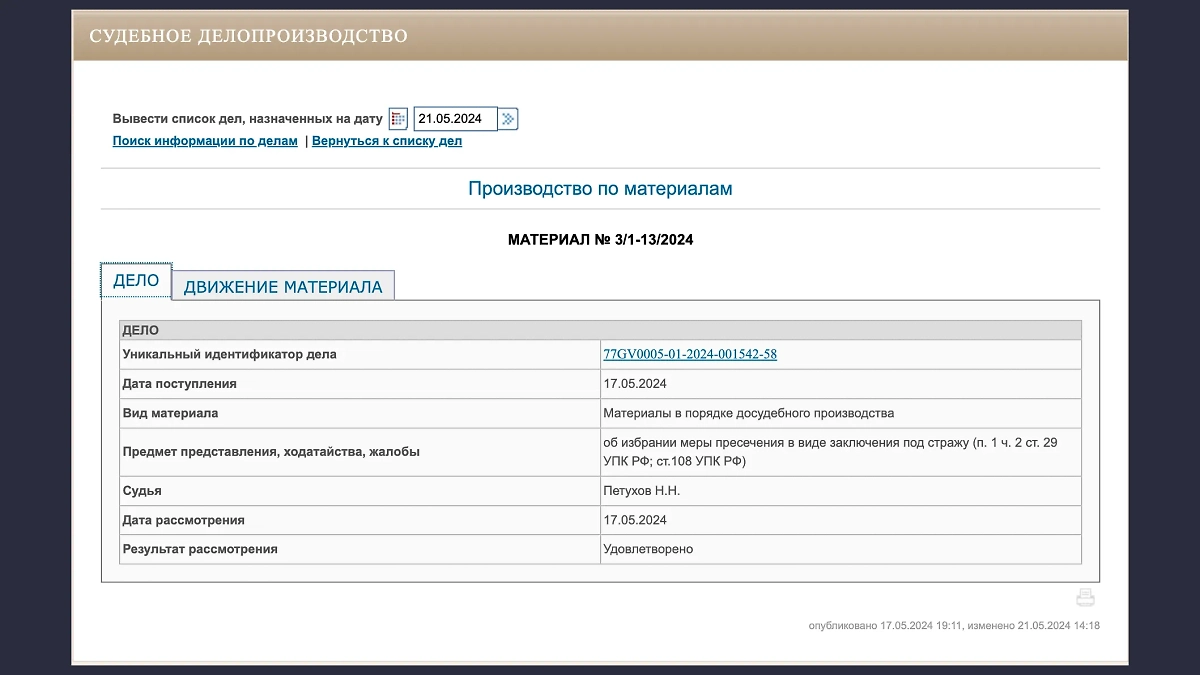Image resolution: width=1200 pixels, height=675 pixels.
Task: Select the 'ДЕЛО' tab
Action: (136, 281)
